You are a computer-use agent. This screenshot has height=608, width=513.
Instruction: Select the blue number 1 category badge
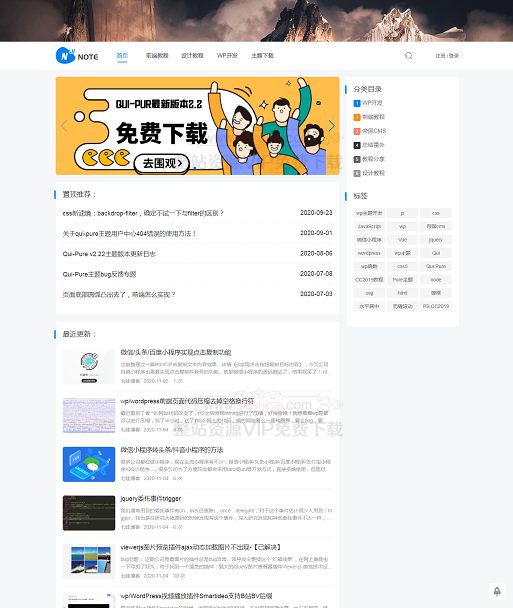[357, 103]
